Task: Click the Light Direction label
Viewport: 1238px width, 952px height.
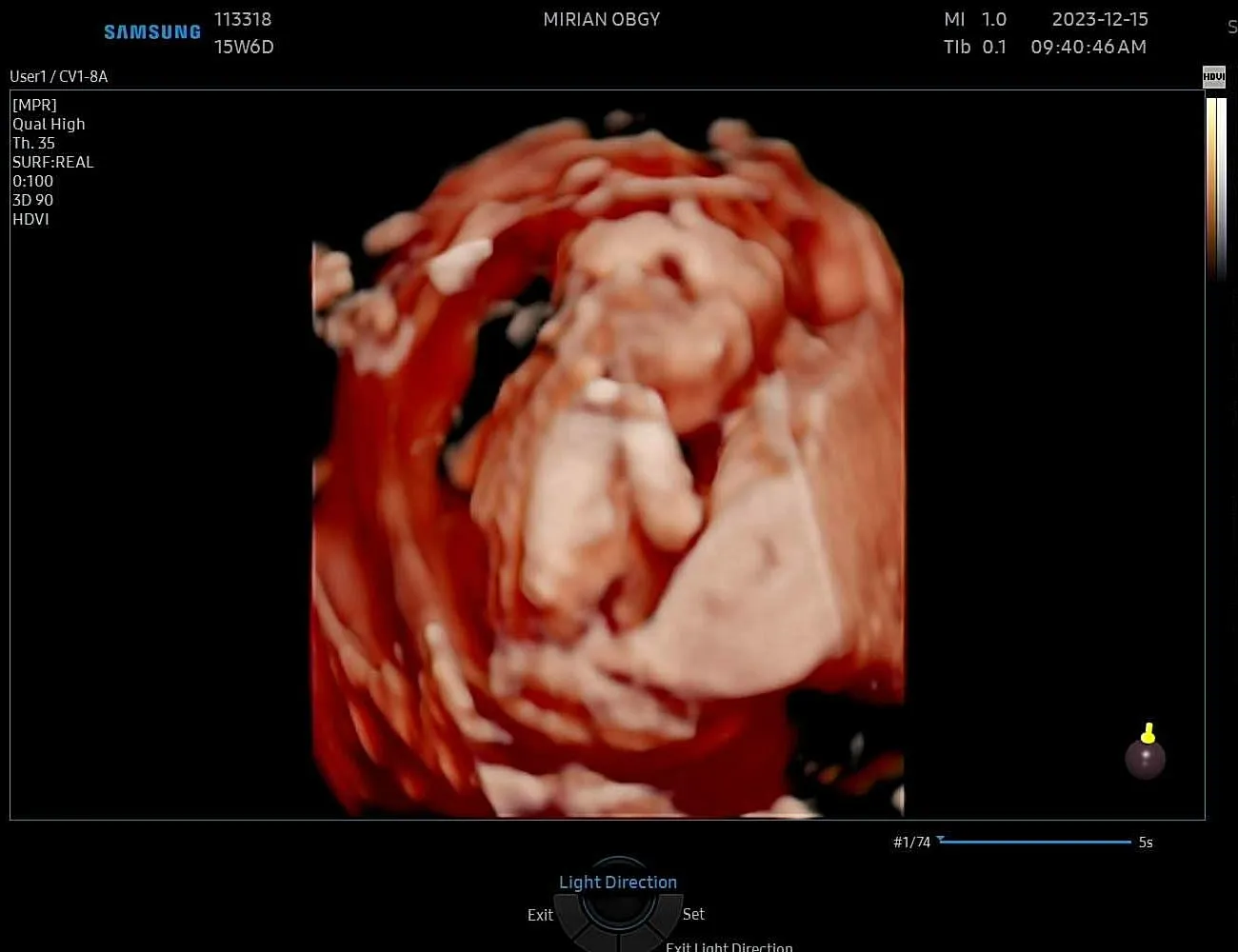Action: tap(618, 883)
